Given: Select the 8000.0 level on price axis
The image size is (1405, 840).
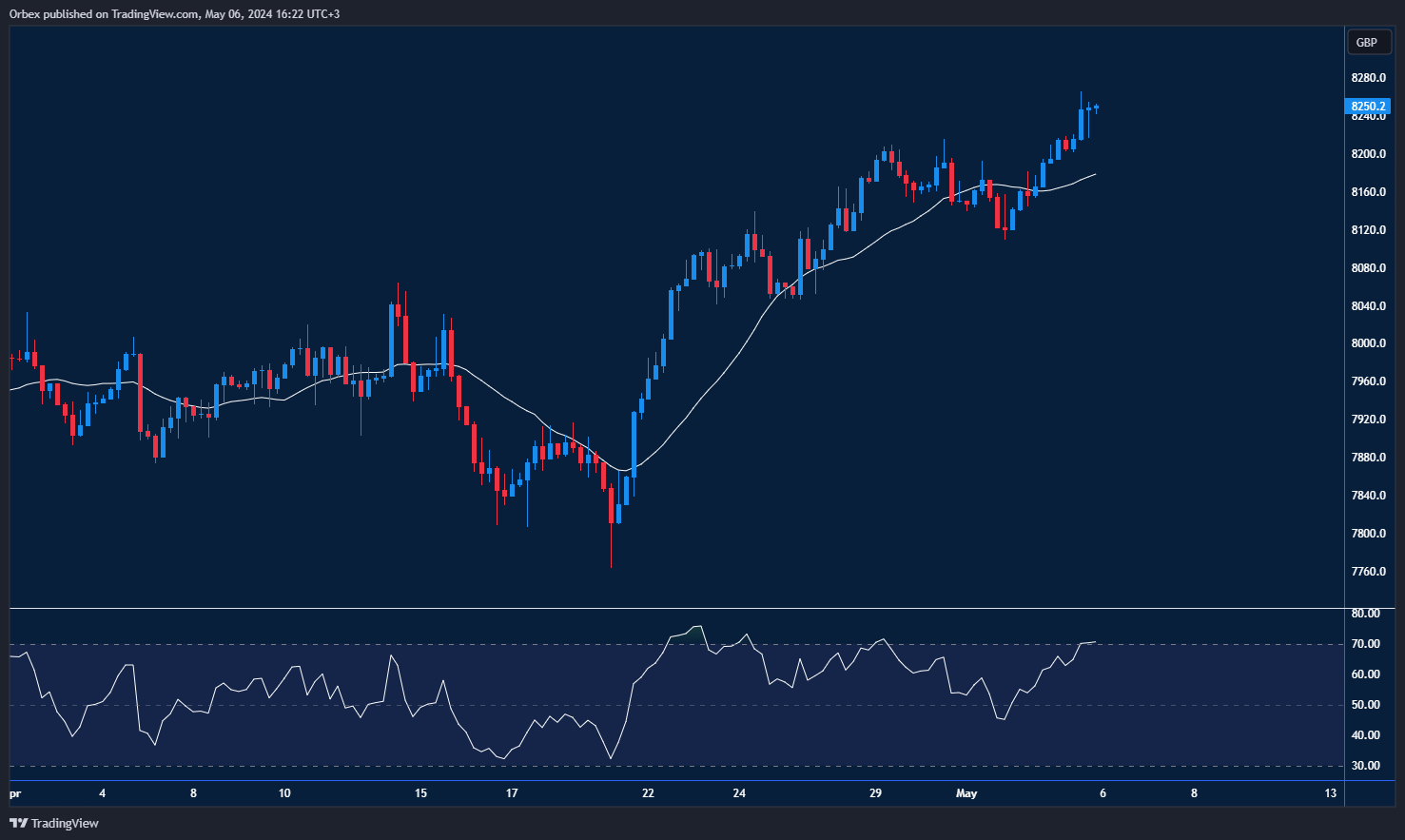Looking at the screenshot, I should tap(1368, 343).
